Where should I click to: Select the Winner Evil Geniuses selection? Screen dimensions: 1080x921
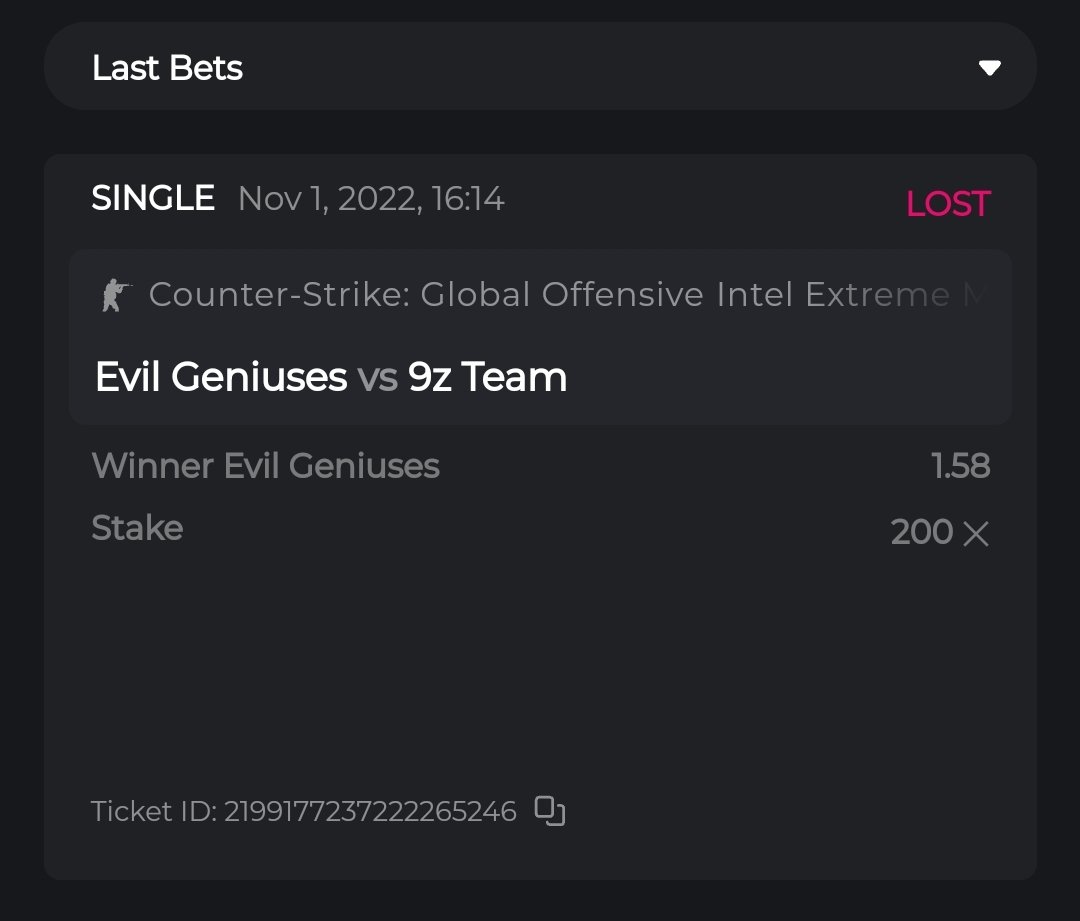265,466
